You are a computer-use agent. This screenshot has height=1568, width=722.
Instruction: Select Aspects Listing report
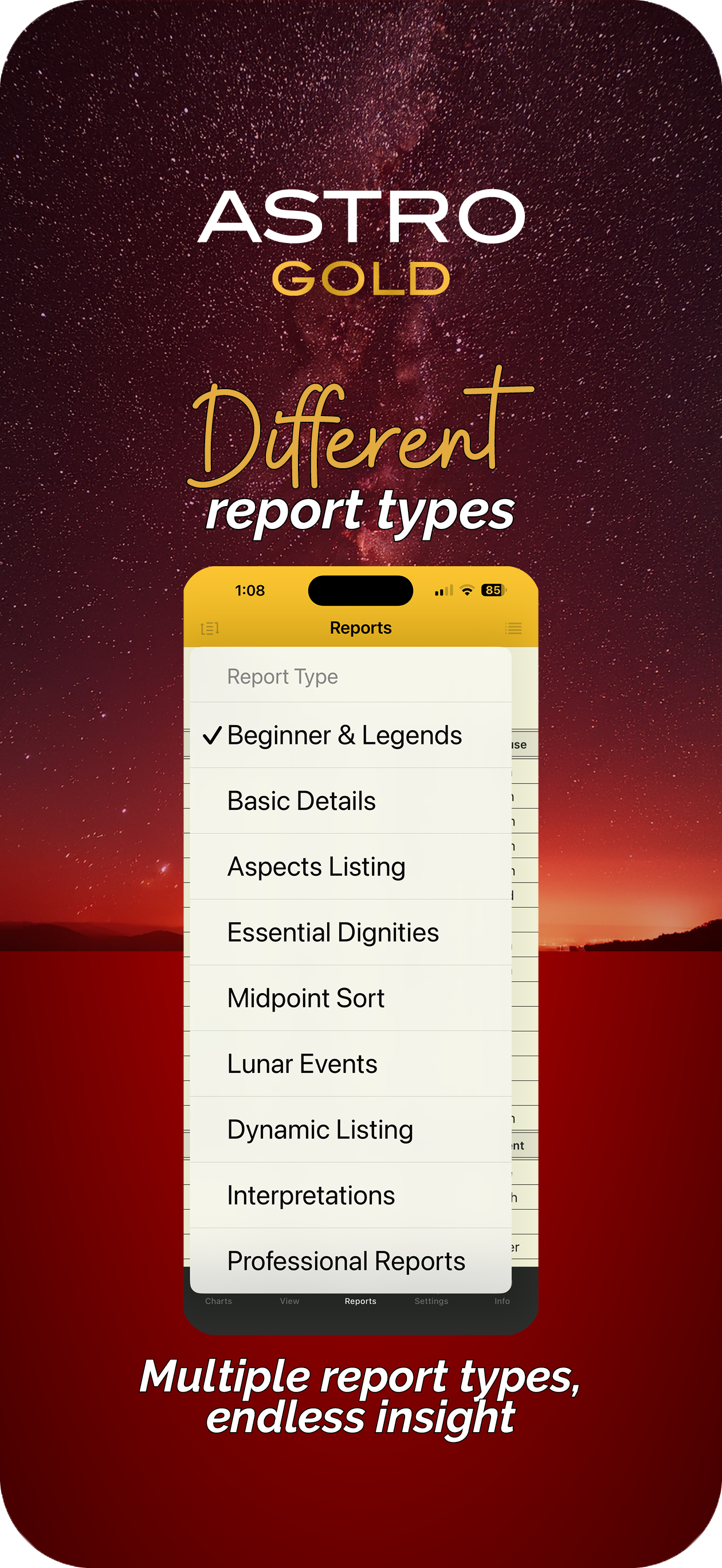[x=351, y=867]
